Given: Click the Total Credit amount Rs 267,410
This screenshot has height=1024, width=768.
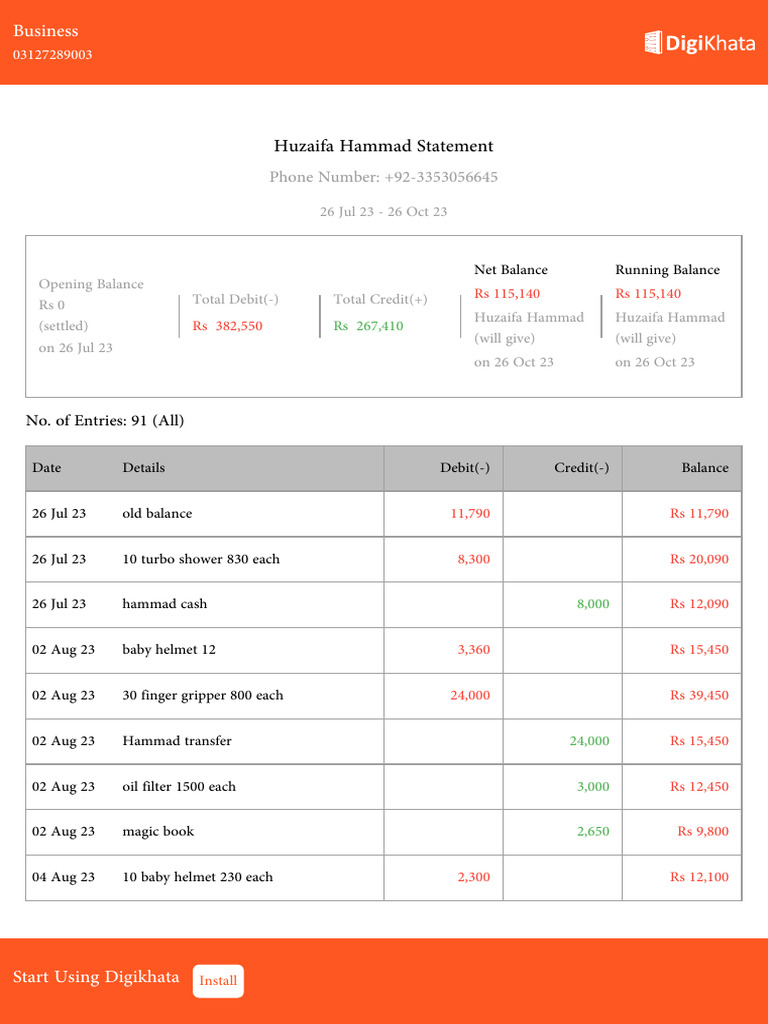Looking at the screenshot, I should click(x=368, y=326).
